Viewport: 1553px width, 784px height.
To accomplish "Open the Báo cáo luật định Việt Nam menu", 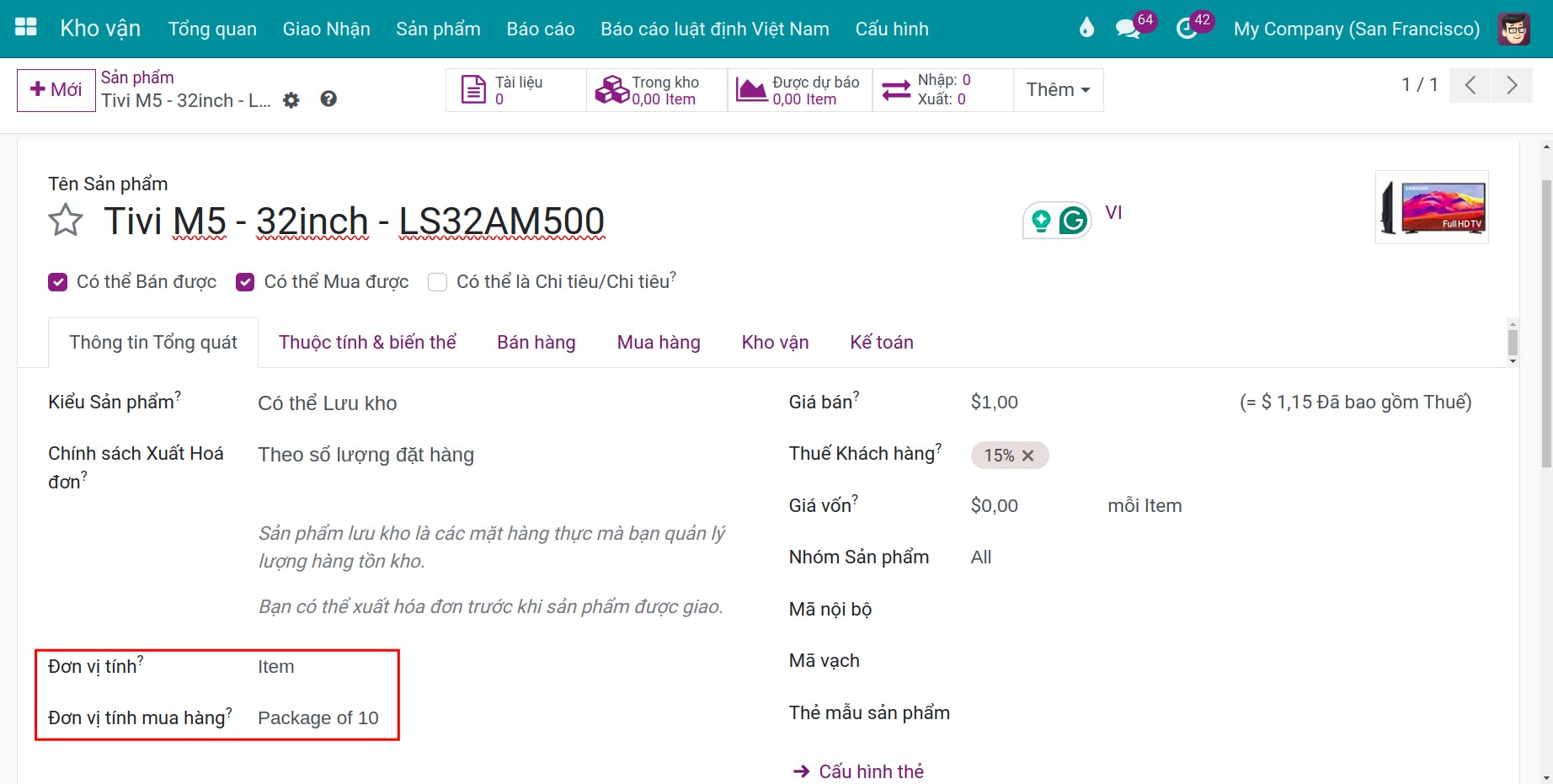I will pyautogui.click(x=715, y=29).
